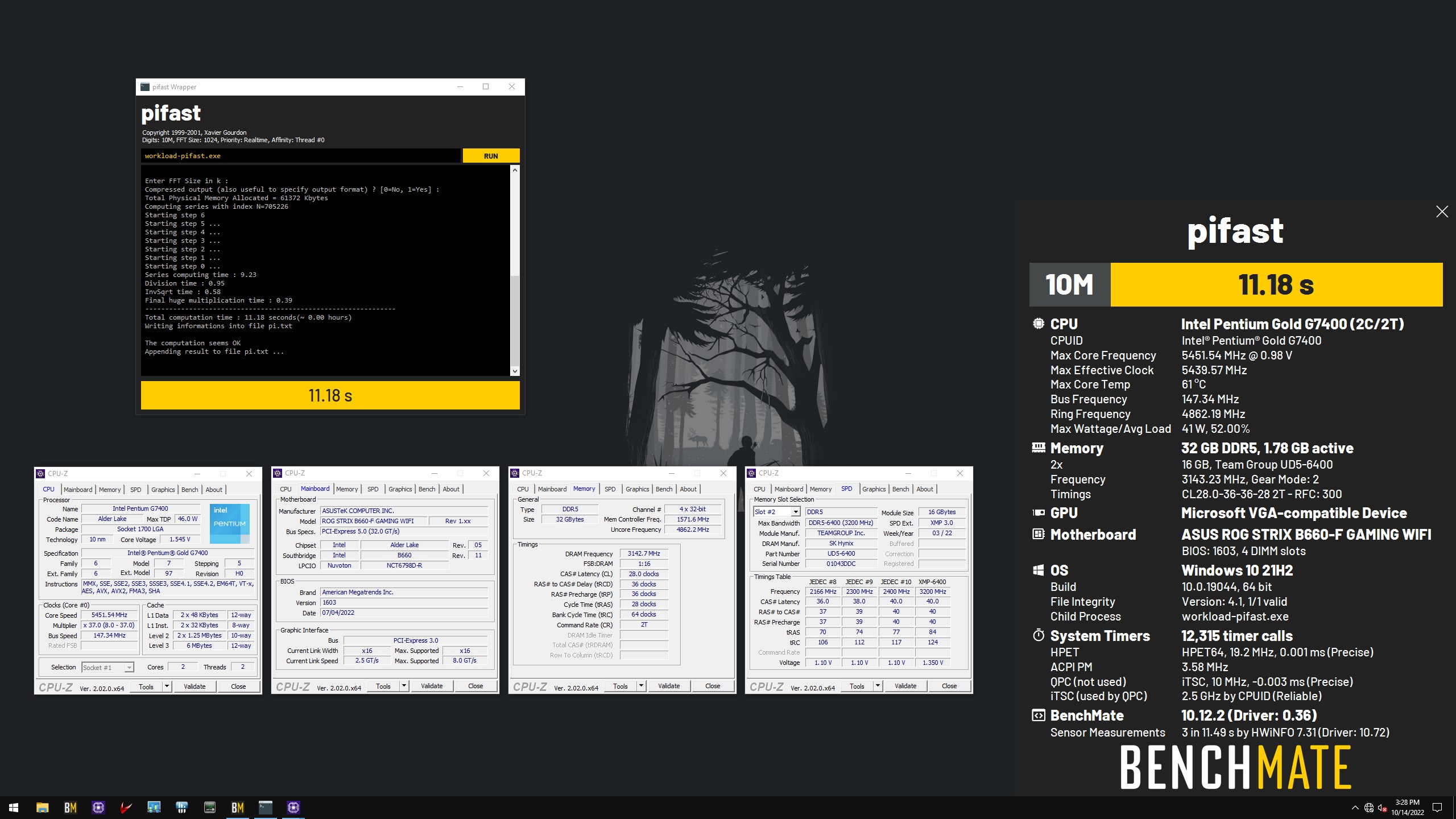Open Tools dropdown arrow in Memory tab window
1456x819 pixels.
tap(641, 686)
